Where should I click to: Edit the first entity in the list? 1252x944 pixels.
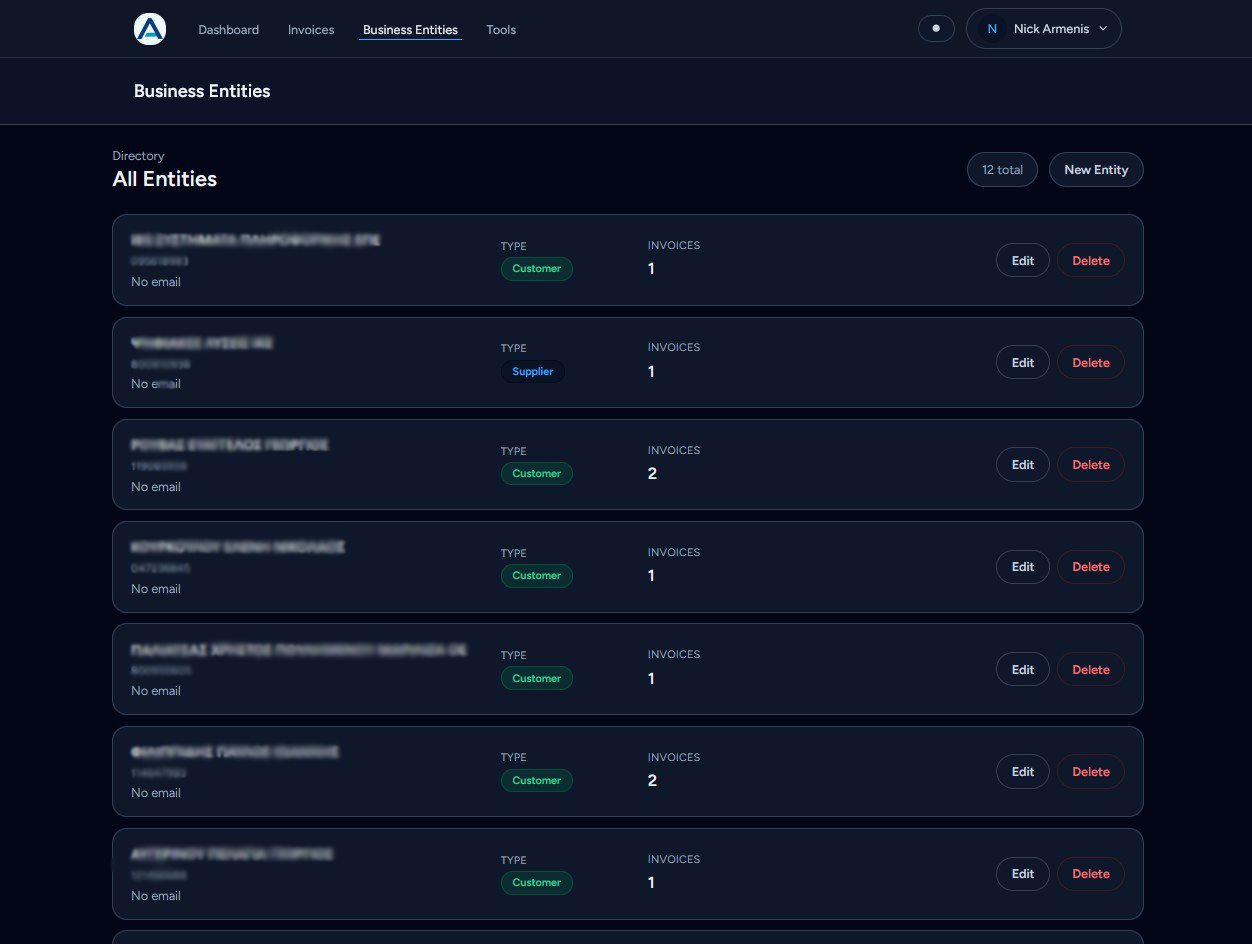coord(1022,261)
